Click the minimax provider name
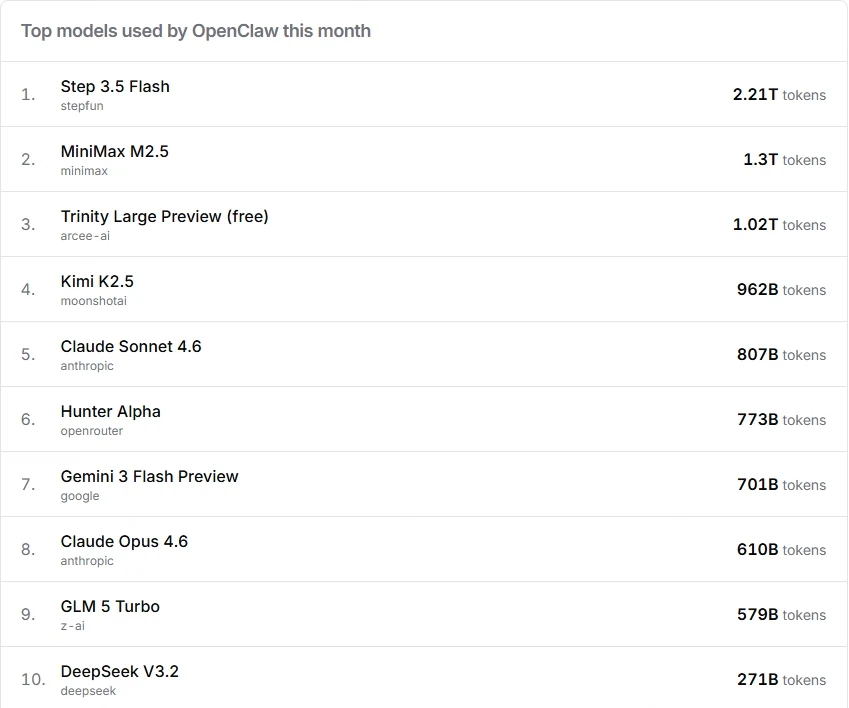 (84, 171)
